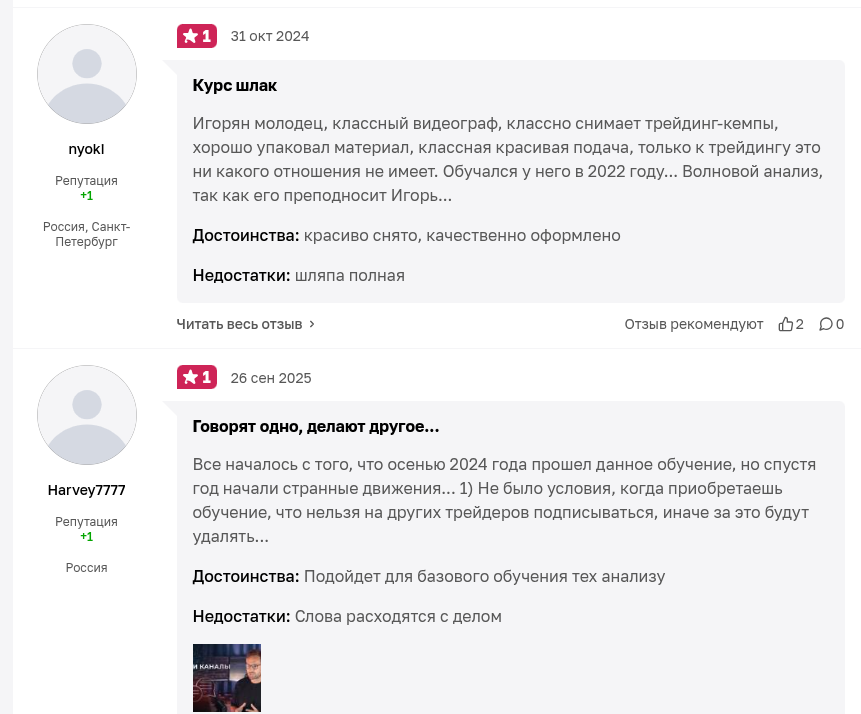Open review title 'Курс шлак'
This screenshot has height=714, width=861.
coord(235,85)
